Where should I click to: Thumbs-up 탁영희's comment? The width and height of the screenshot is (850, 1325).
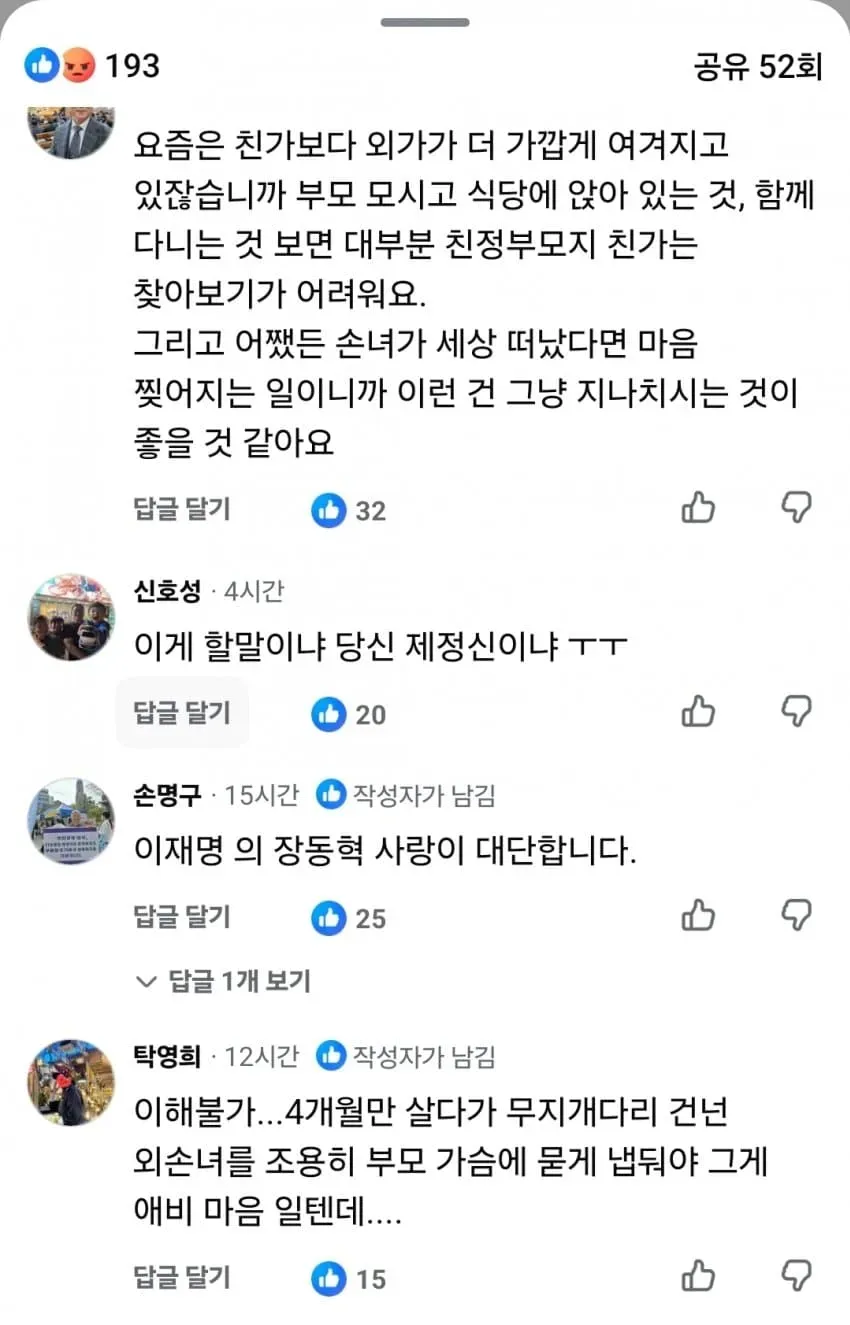point(698,1277)
